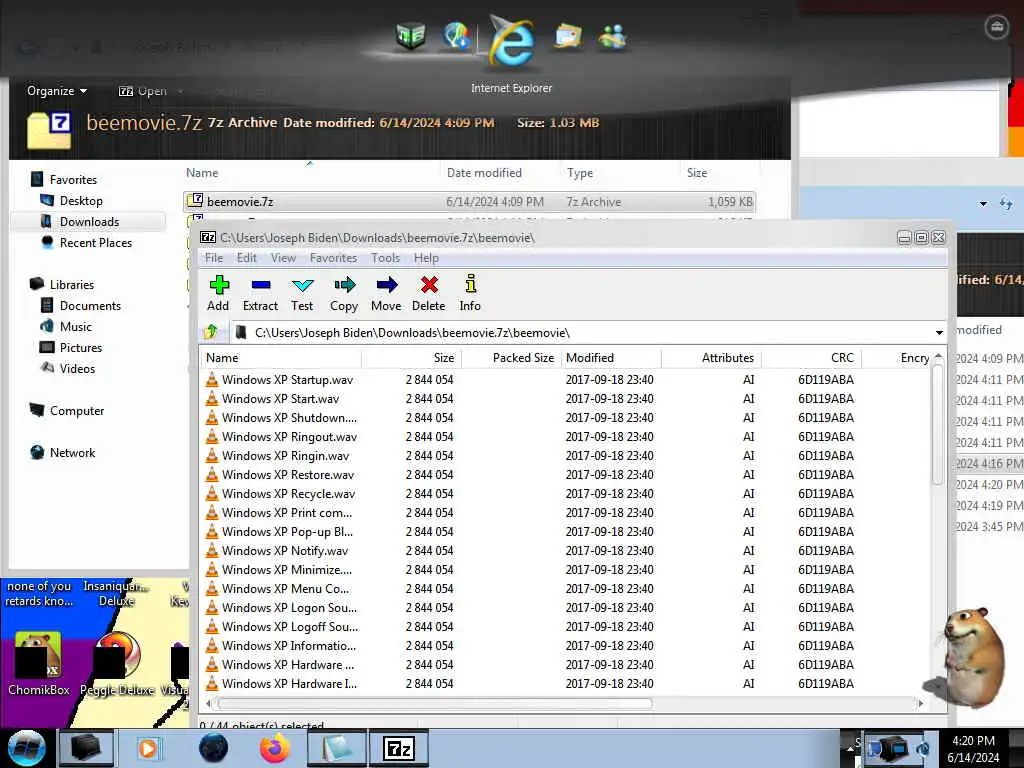Choose the Move tool in 7-Zip
This screenshot has width=1024, height=768.
click(386, 293)
